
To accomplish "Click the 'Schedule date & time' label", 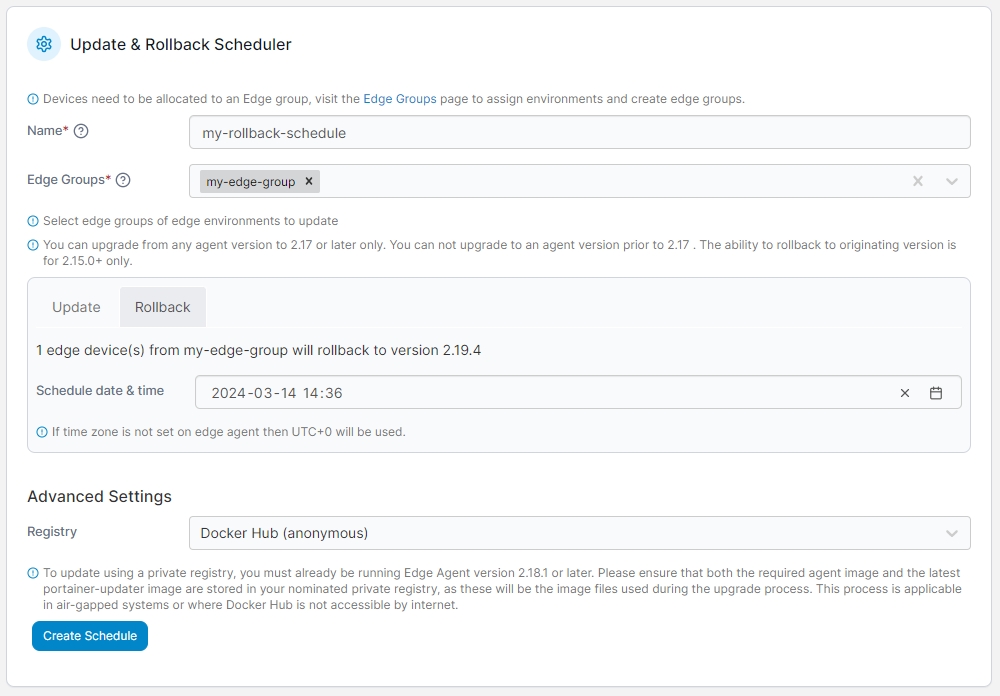I will [100, 390].
